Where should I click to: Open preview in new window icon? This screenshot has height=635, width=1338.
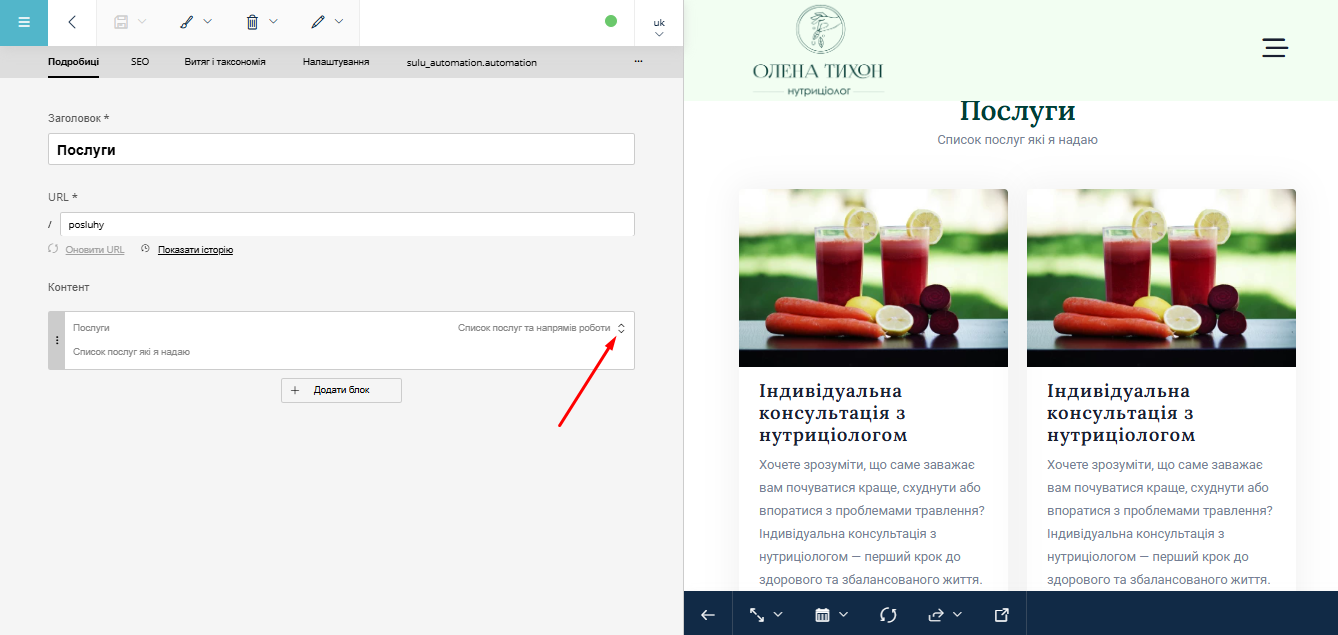pos(1001,614)
